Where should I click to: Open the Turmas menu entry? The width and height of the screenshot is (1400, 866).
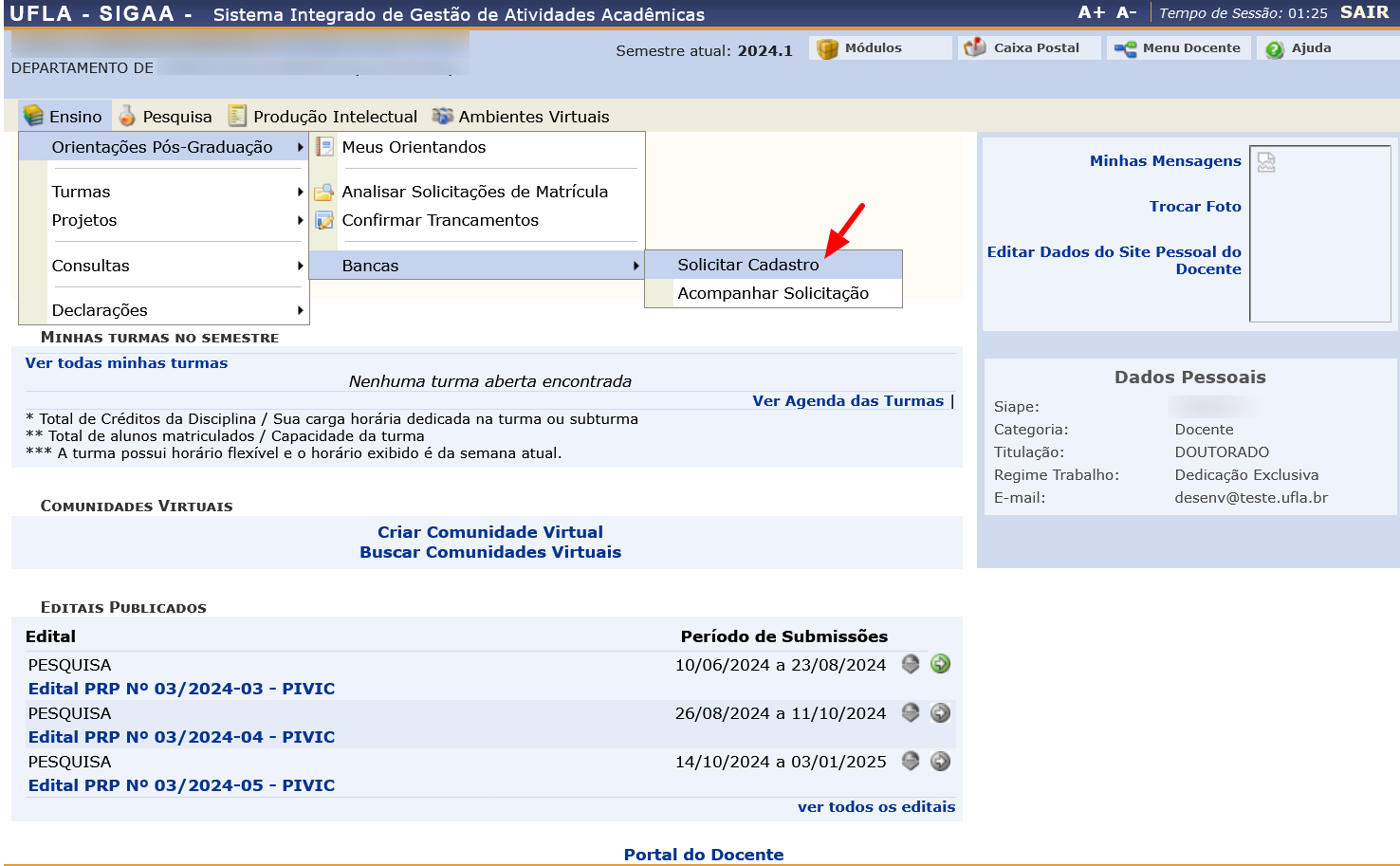pos(164,192)
